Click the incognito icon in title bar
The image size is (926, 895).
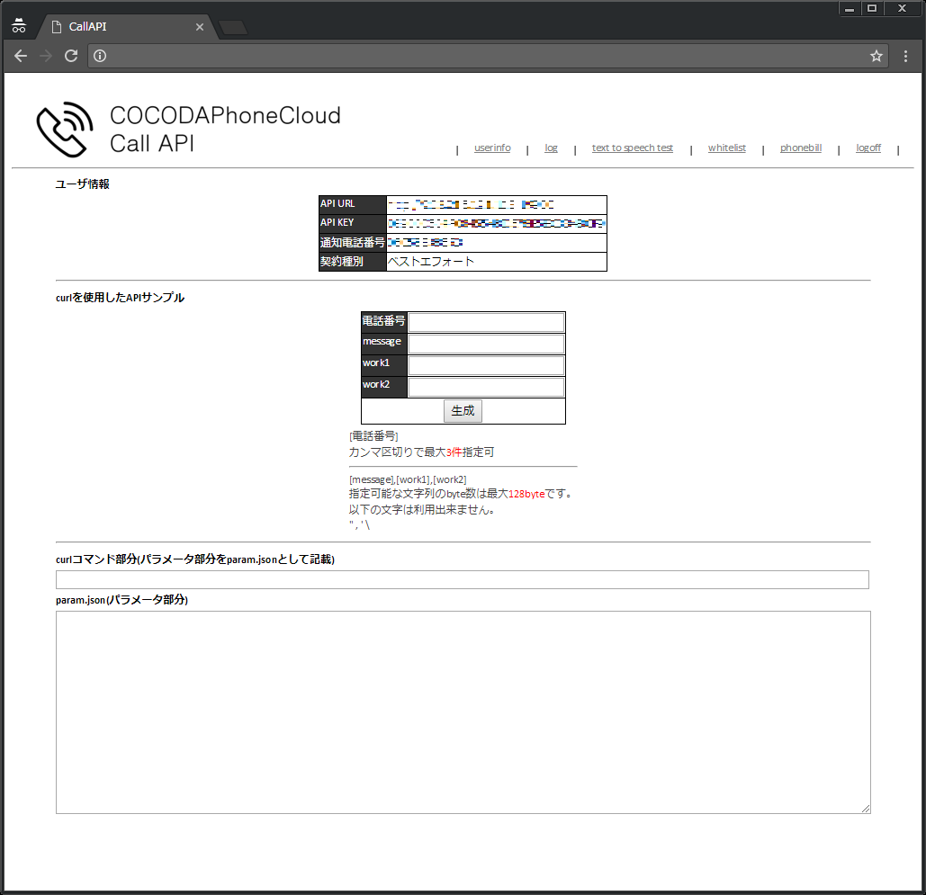19,26
